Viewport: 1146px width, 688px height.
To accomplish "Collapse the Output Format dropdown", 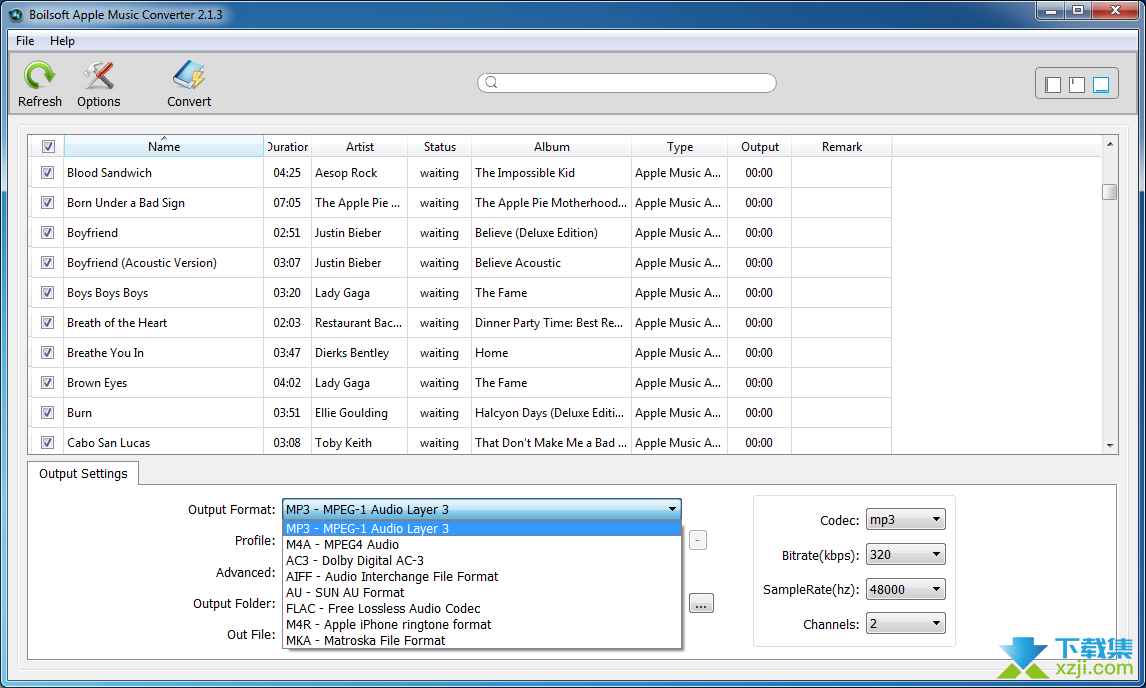I will point(672,509).
